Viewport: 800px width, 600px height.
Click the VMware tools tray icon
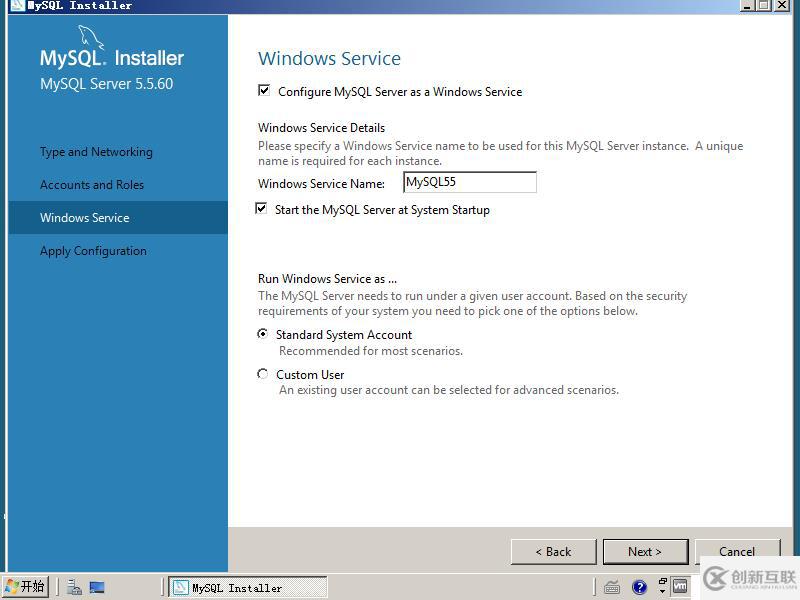tap(680, 587)
